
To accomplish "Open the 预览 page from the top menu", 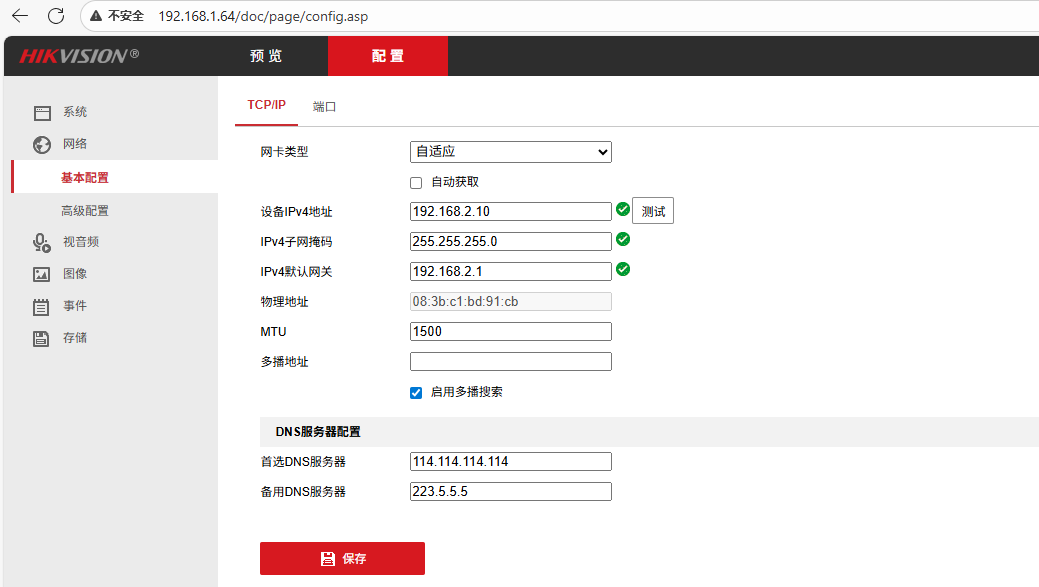I will (268, 55).
